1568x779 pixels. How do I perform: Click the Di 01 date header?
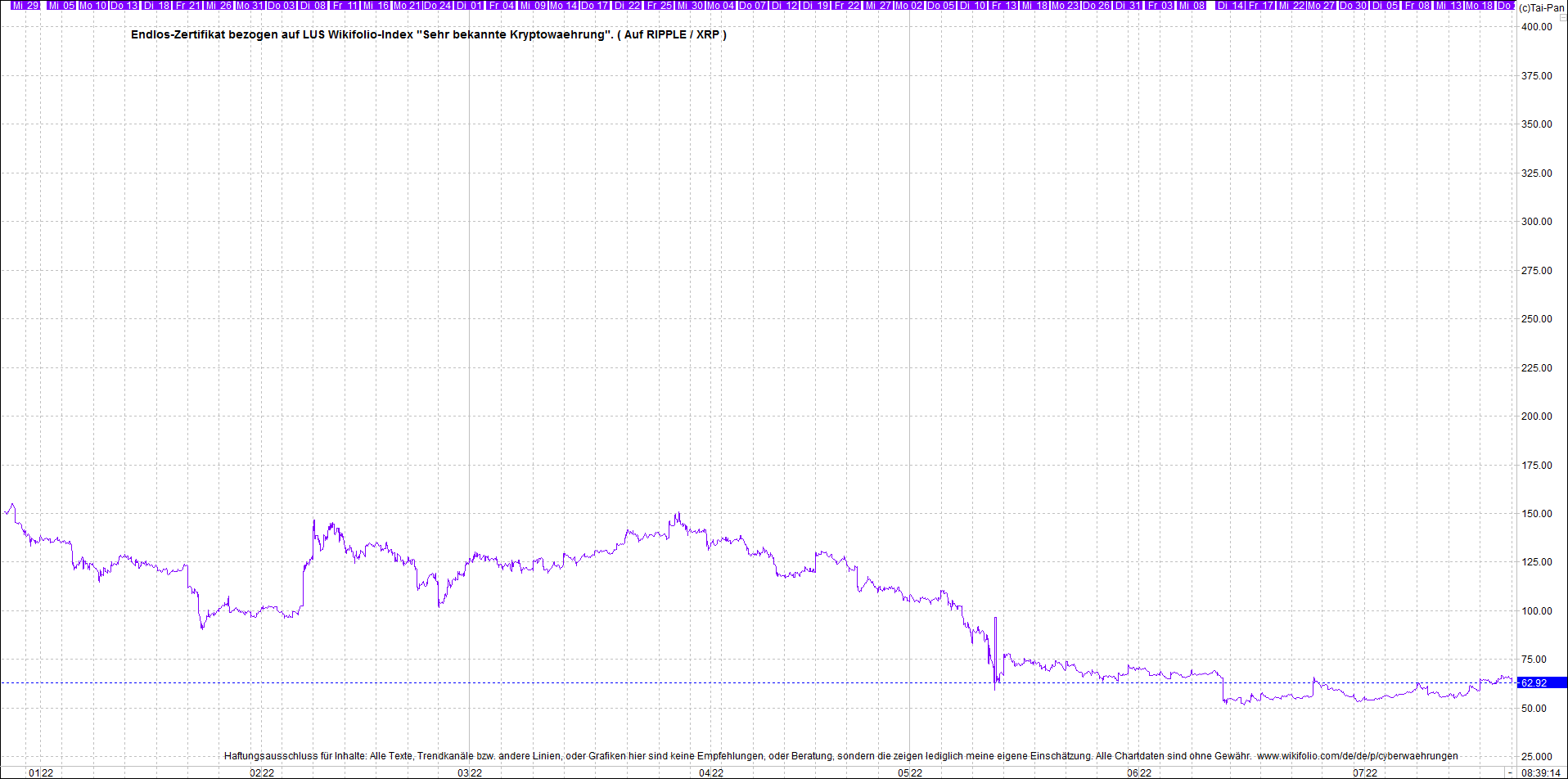(x=470, y=6)
